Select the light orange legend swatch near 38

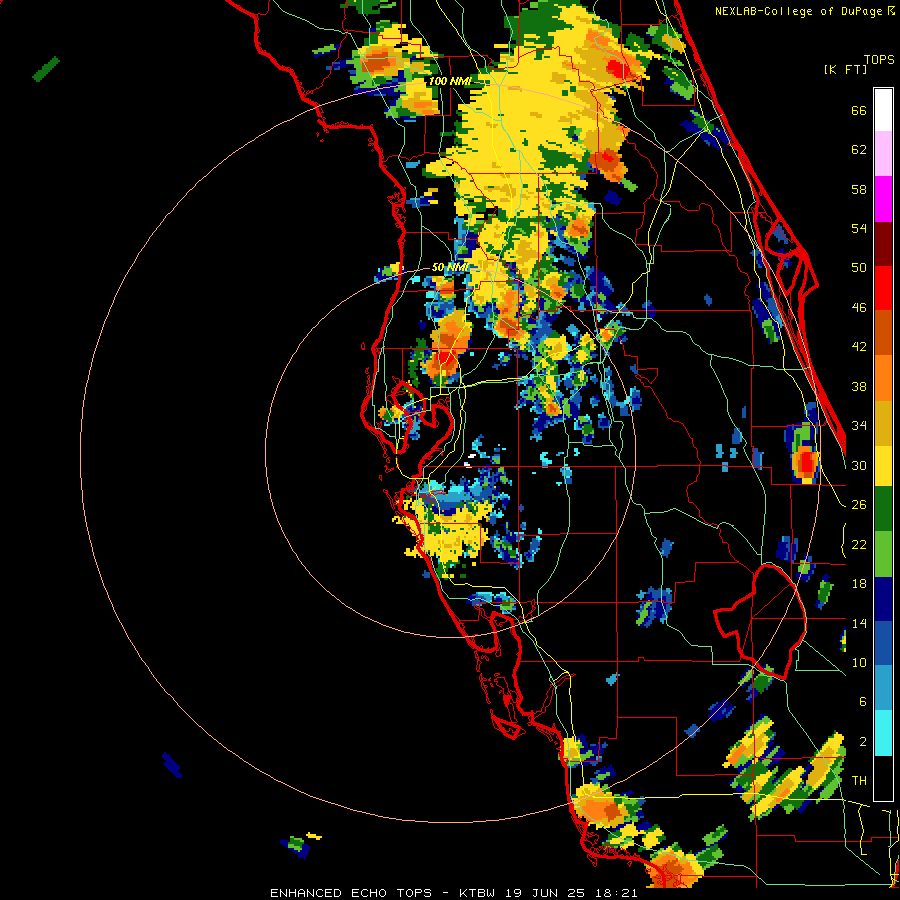pyautogui.click(x=883, y=378)
